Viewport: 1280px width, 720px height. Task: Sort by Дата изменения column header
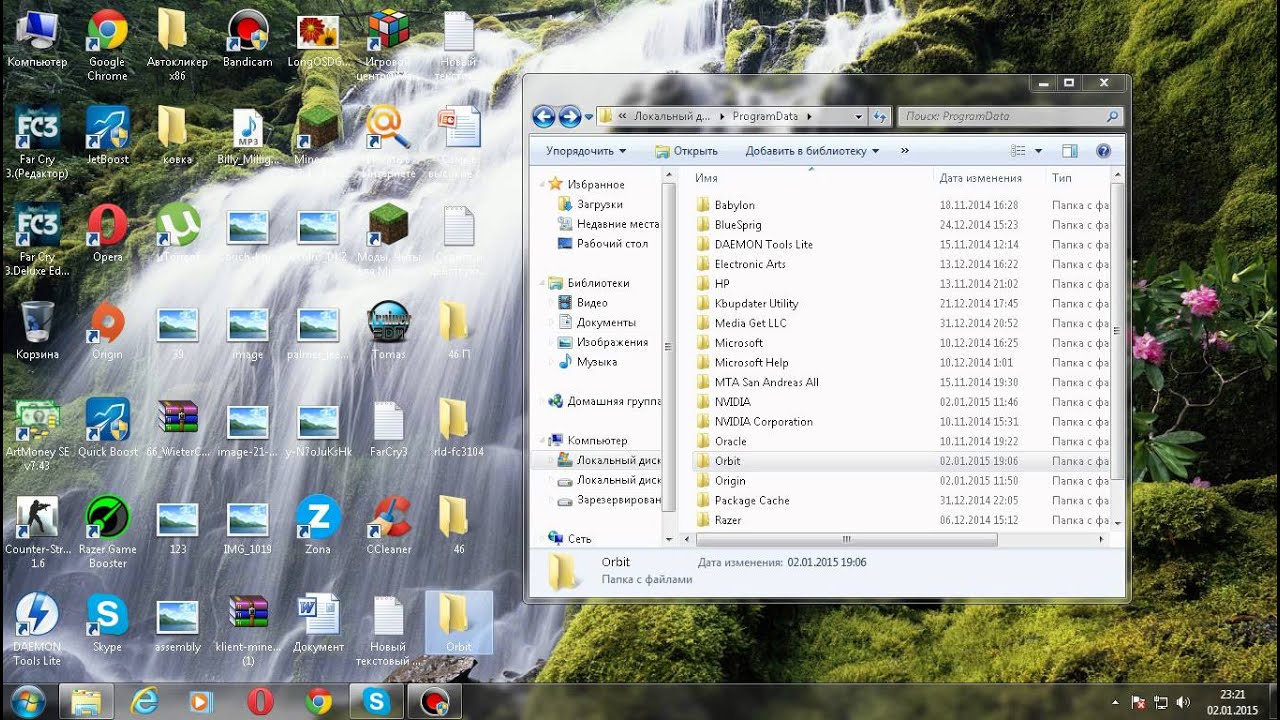pyautogui.click(x=990, y=178)
